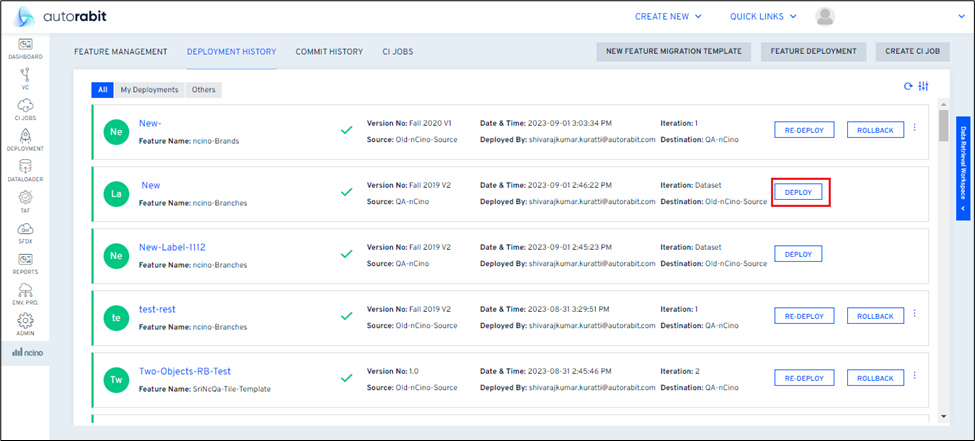Open the Admin gear icon

click(25, 324)
